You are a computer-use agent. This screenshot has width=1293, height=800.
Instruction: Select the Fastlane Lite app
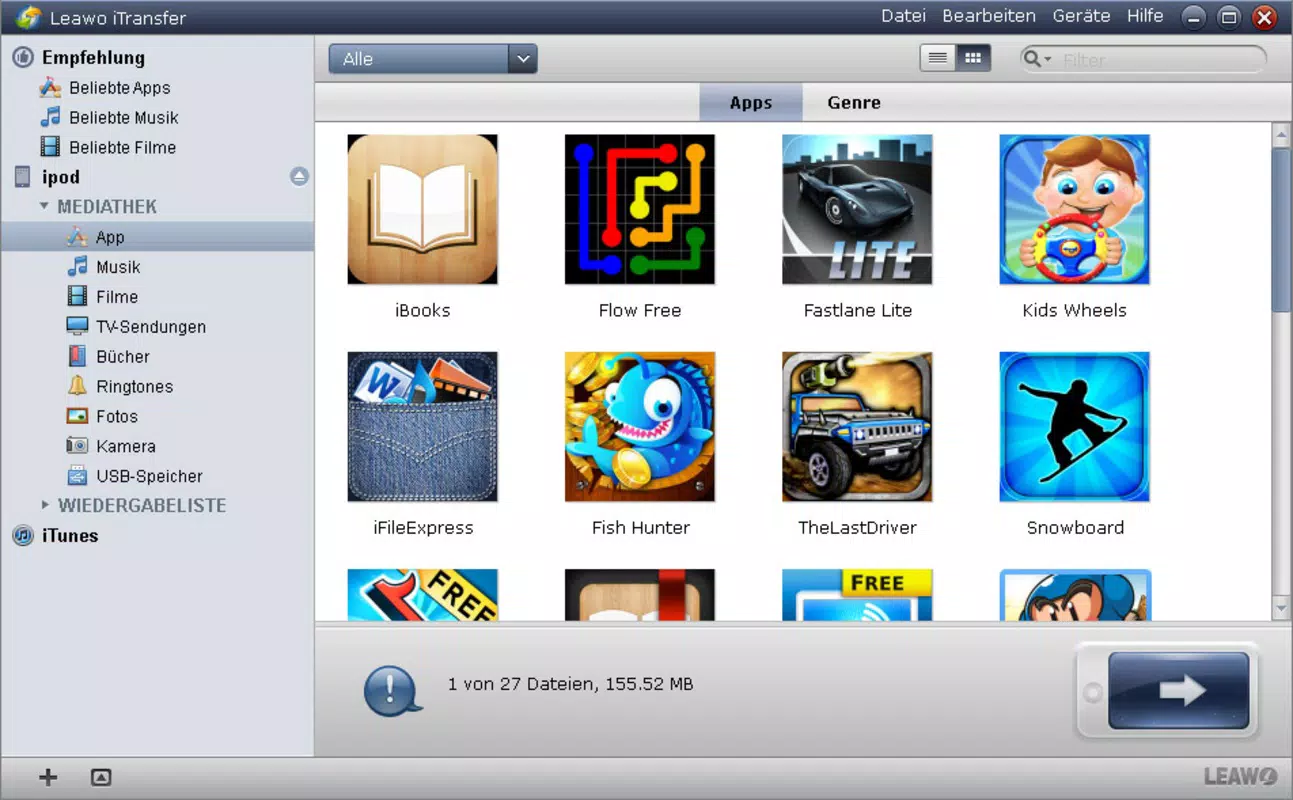[x=857, y=210]
